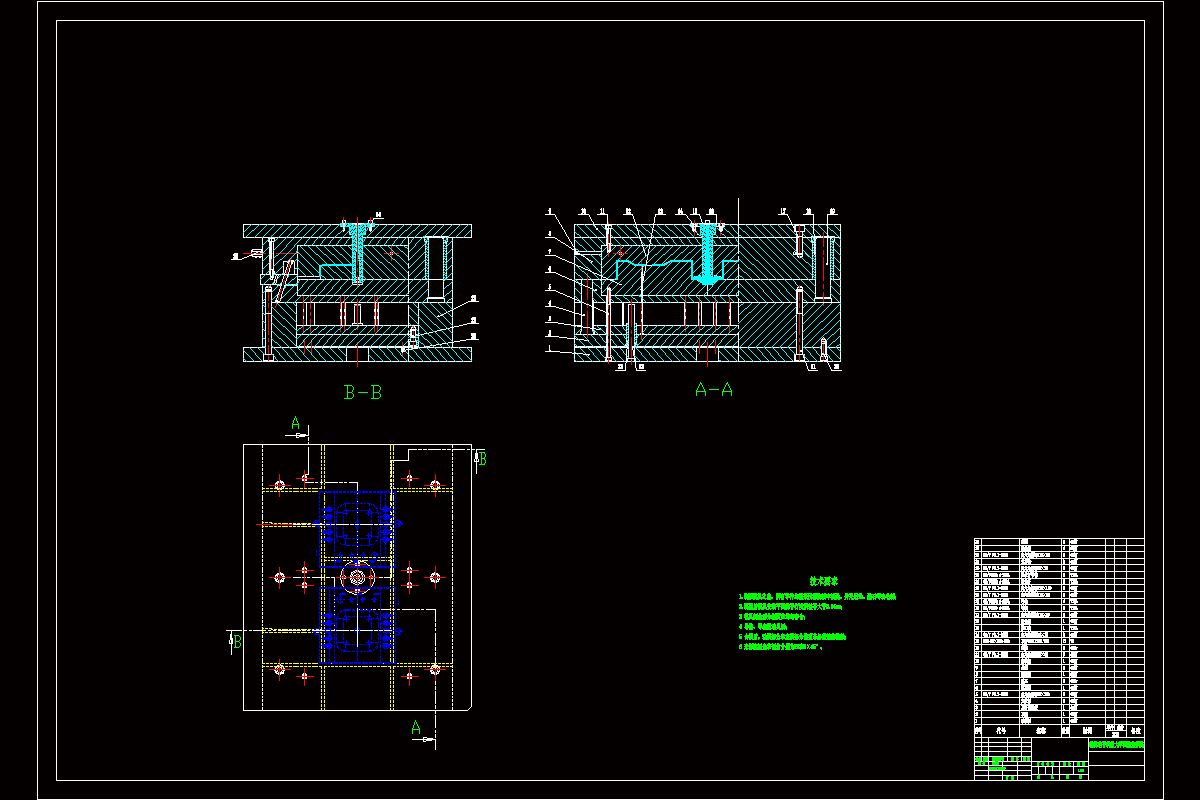Image resolution: width=1200 pixels, height=800 pixels.
Task: Click the upper "A" cutting-plane marker above plan view
Action: (x=295, y=424)
